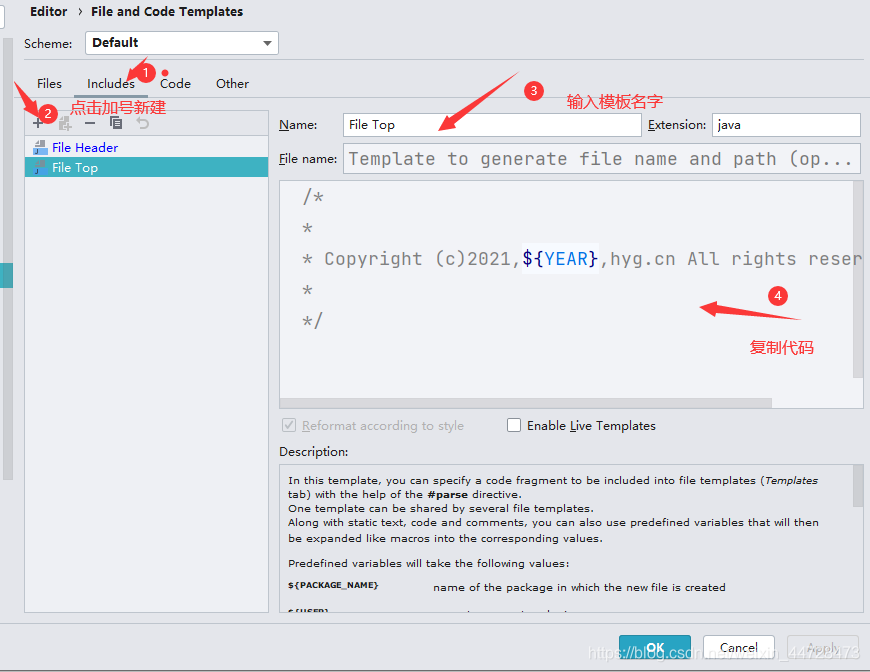Enable Live Templates checkbox
This screenshot has width=870, height=672.
514,425
